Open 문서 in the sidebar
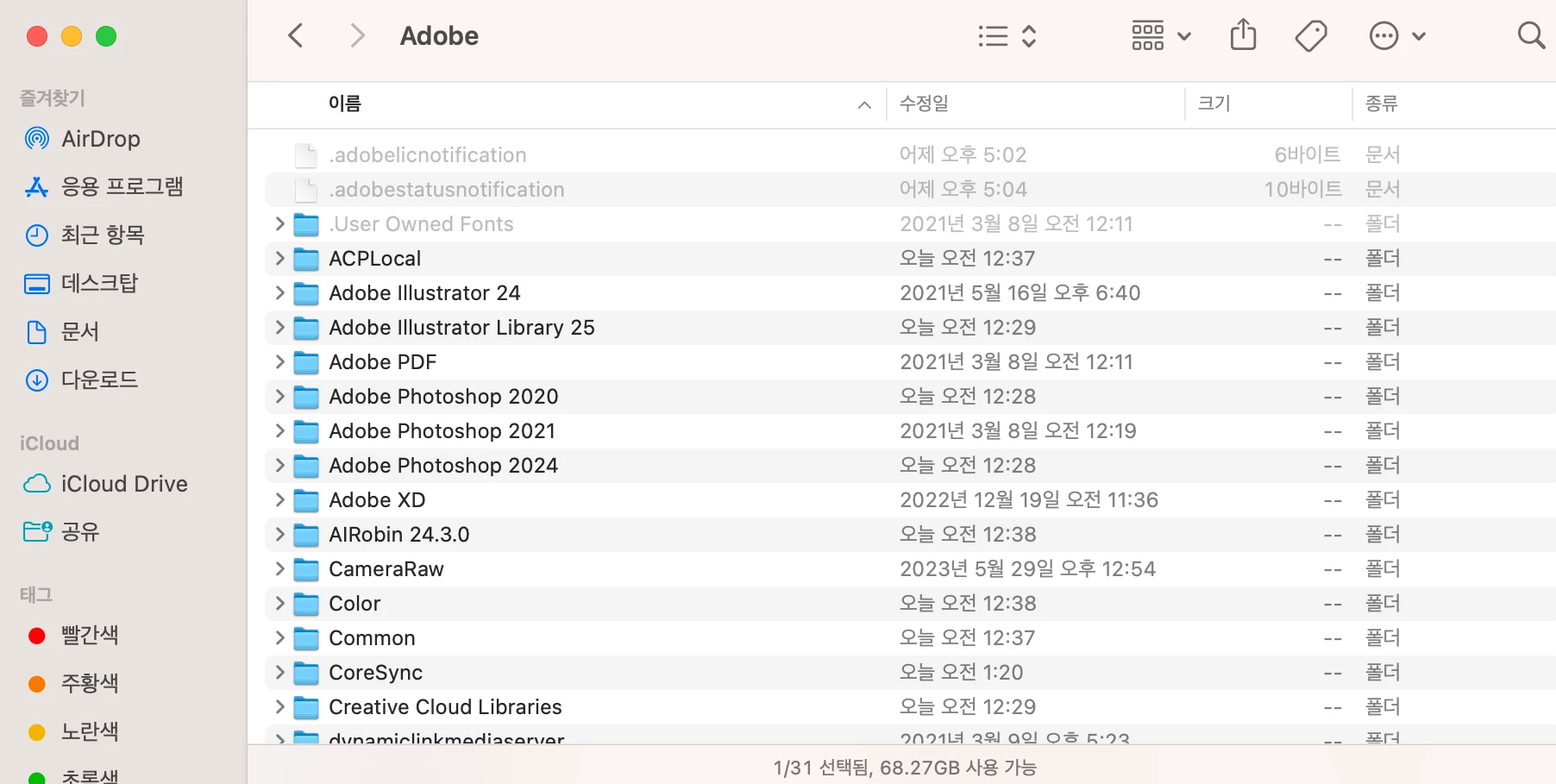The image size is (1556, 784). 61,332
